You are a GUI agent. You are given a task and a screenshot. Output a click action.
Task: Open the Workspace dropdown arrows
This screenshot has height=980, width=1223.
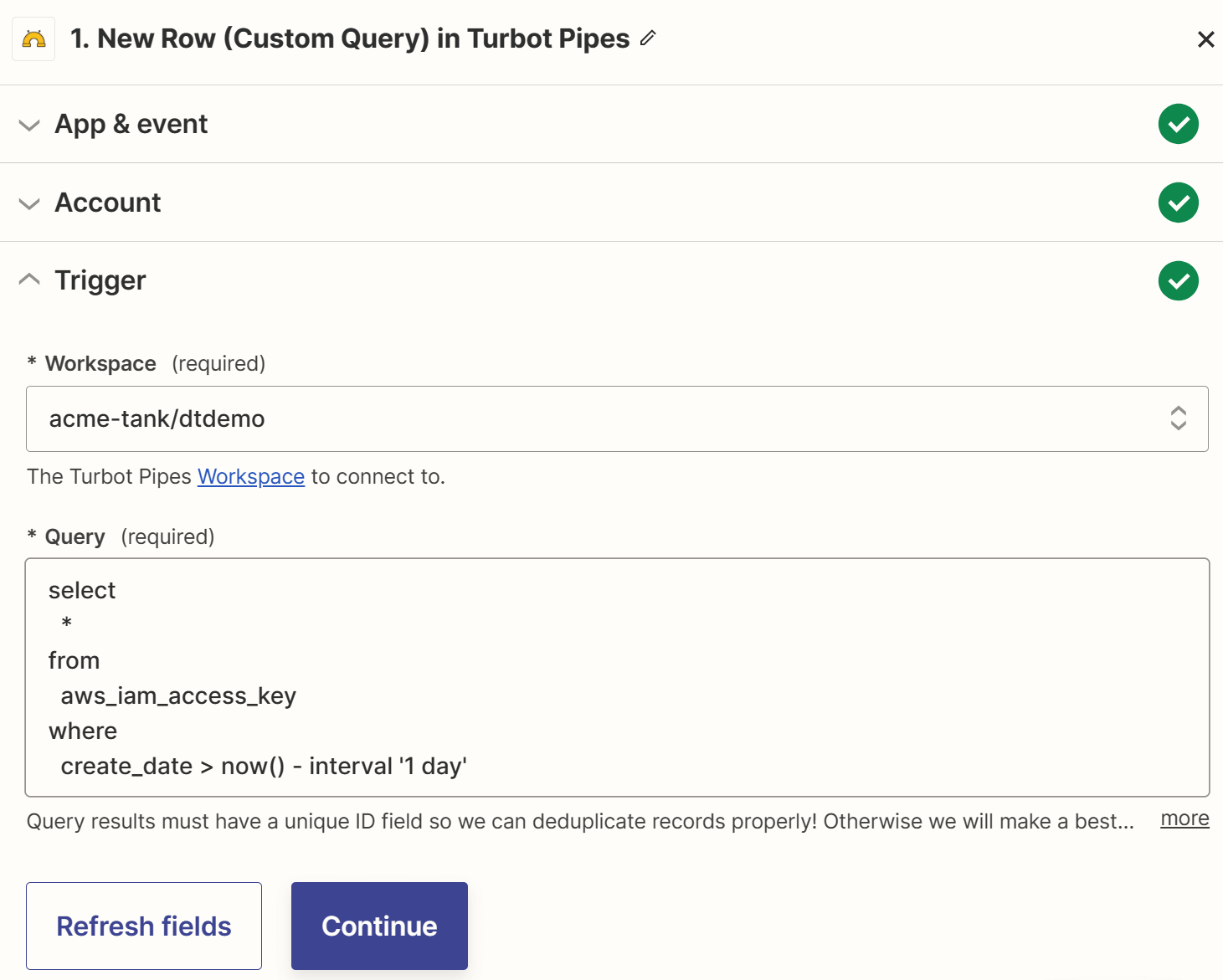tap(1178, 418)
